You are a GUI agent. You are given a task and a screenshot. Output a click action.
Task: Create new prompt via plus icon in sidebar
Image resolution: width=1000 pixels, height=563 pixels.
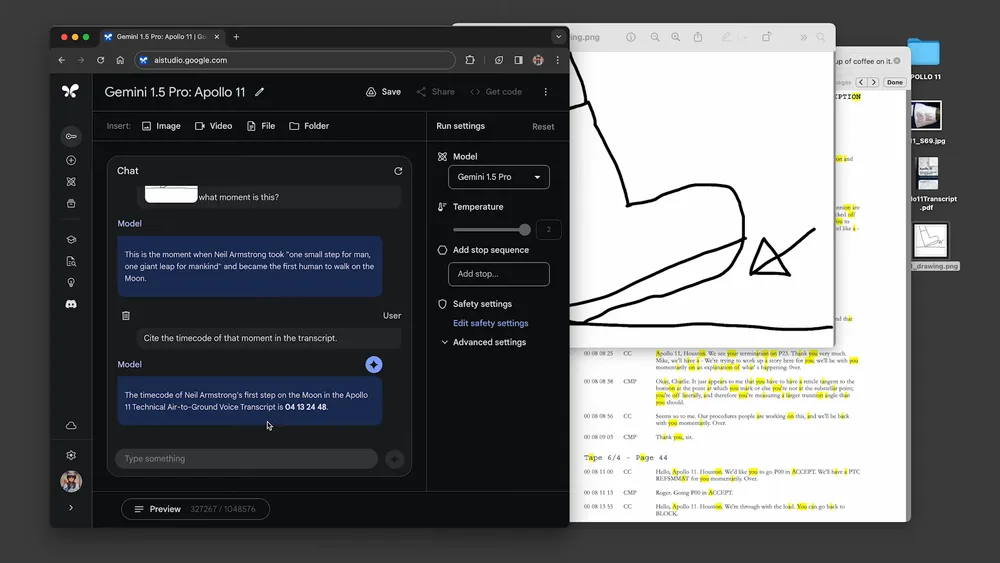71,160
